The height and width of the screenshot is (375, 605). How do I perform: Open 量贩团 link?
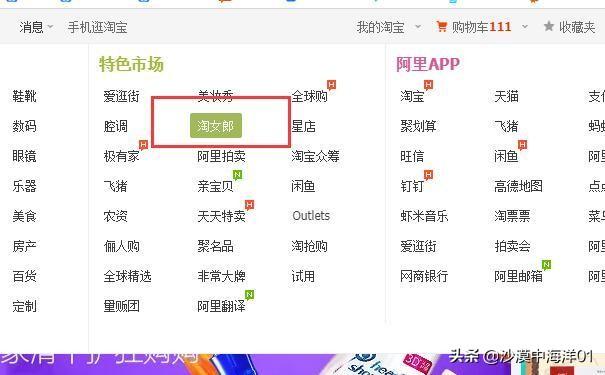click(122, 306)
